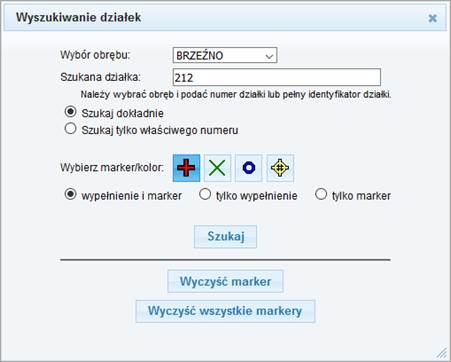Click the dialog resize grip corner

click(442, 353)
